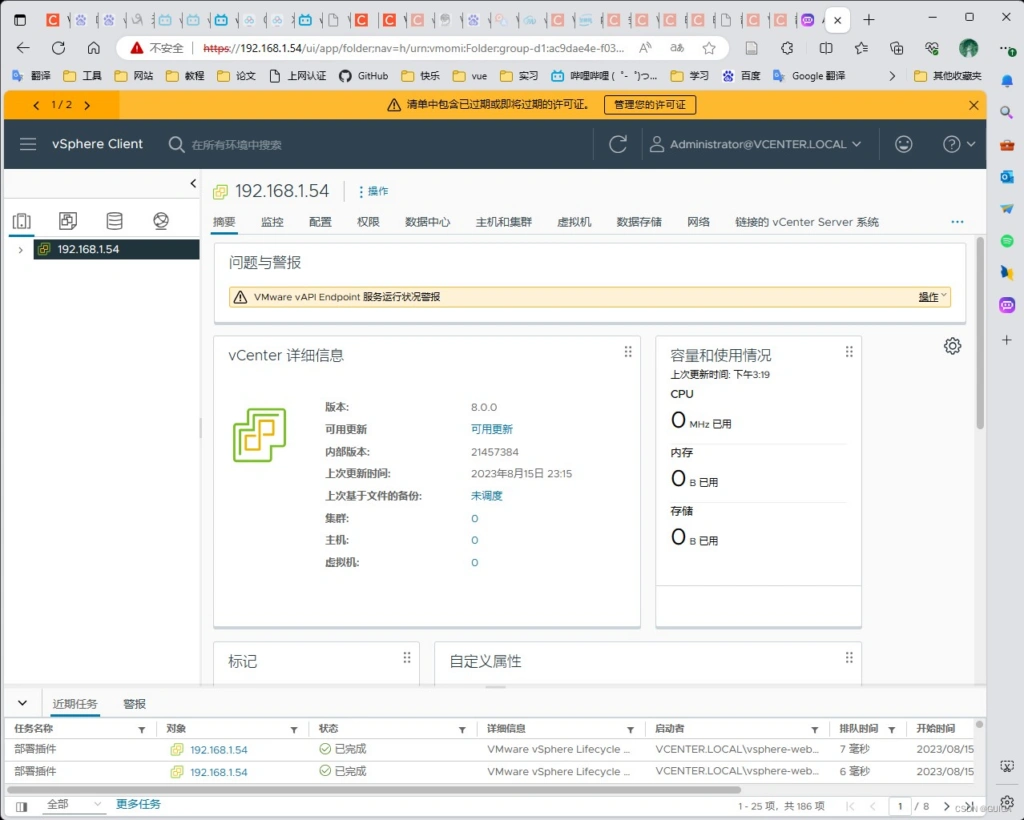Screen dimensions: 1024x820
Task: Switch to the 警报 tab
Action: point(135,704)
